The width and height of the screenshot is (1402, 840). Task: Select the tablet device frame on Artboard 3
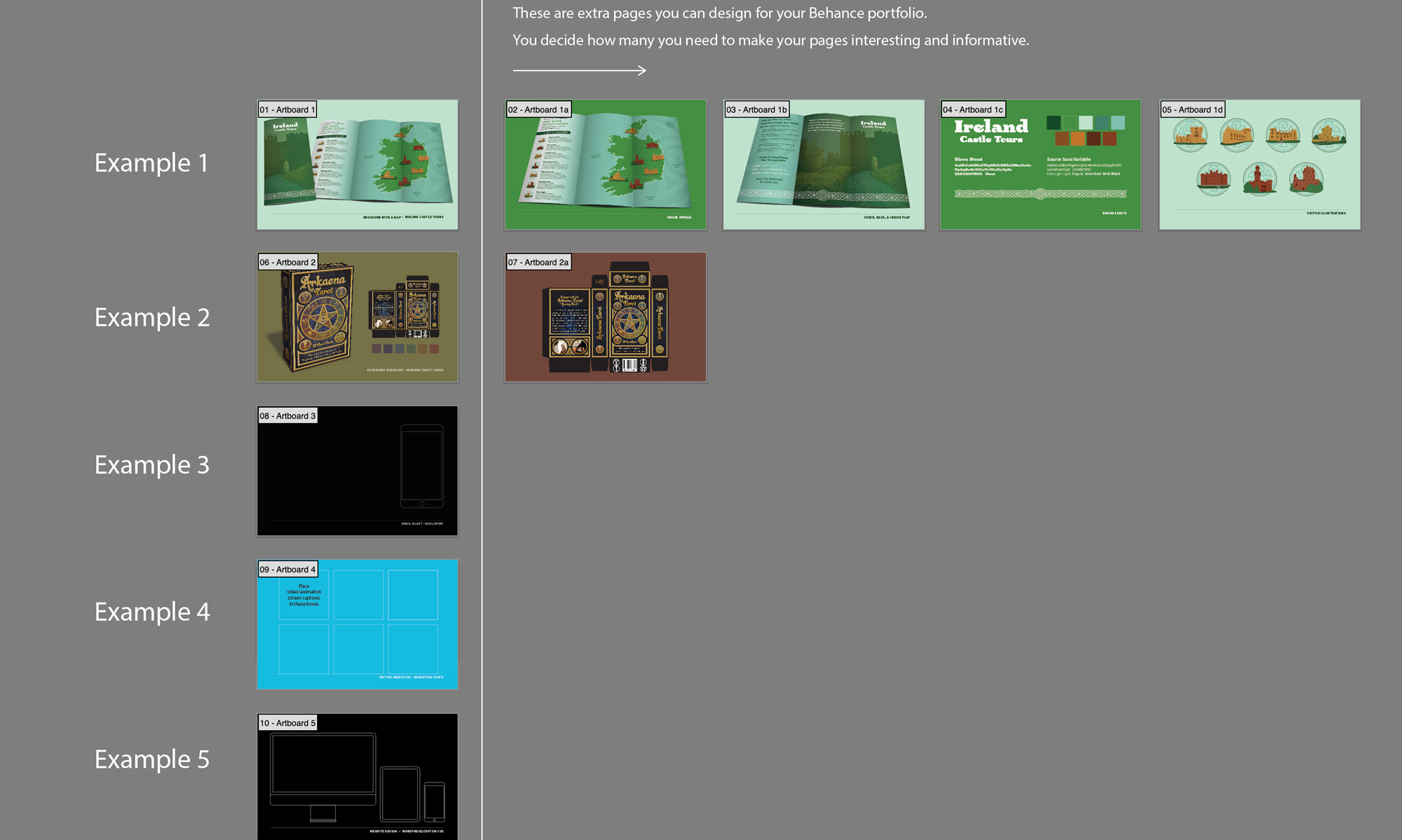(421, 467)
